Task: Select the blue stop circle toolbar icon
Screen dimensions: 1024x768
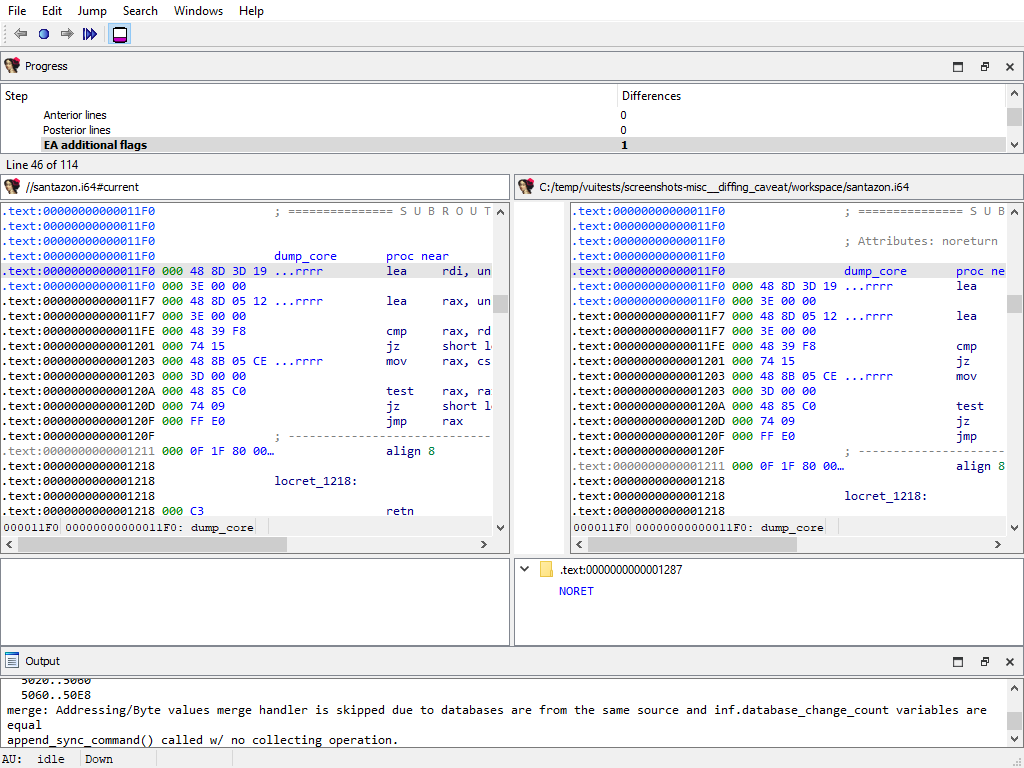Action: pyautogui.click(x=42, y=33)
